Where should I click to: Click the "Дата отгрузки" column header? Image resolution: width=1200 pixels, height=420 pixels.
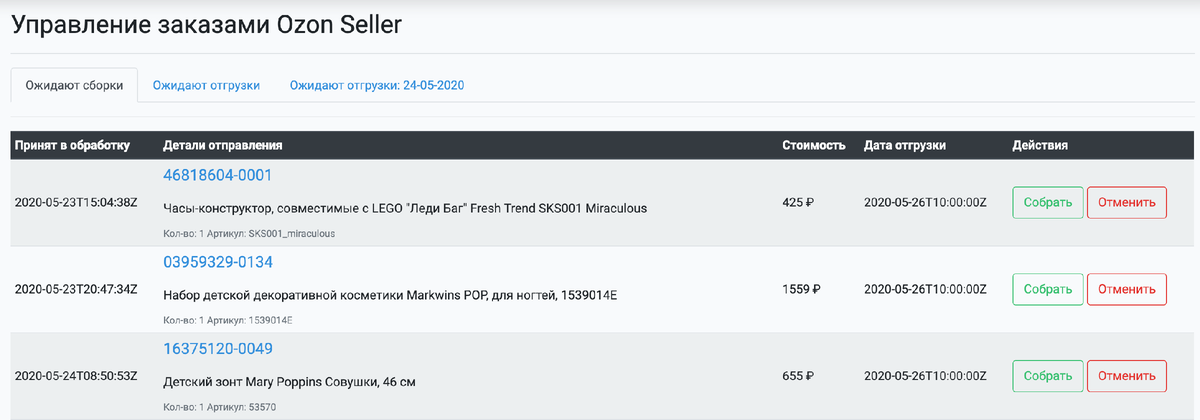click(x=904, y=146)
